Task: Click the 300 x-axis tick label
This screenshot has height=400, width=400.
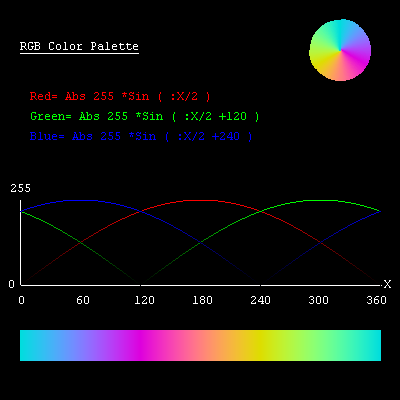Action: 319,300
